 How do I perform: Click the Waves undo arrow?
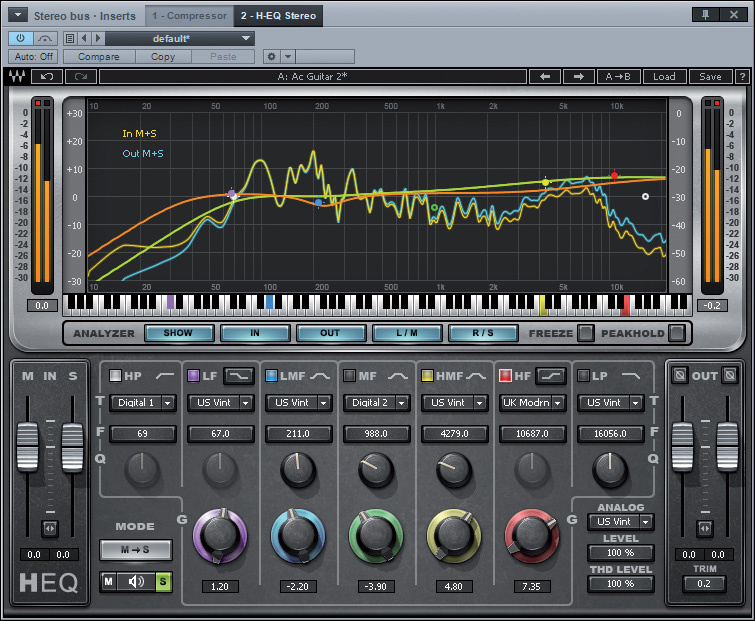pos(47,76)
